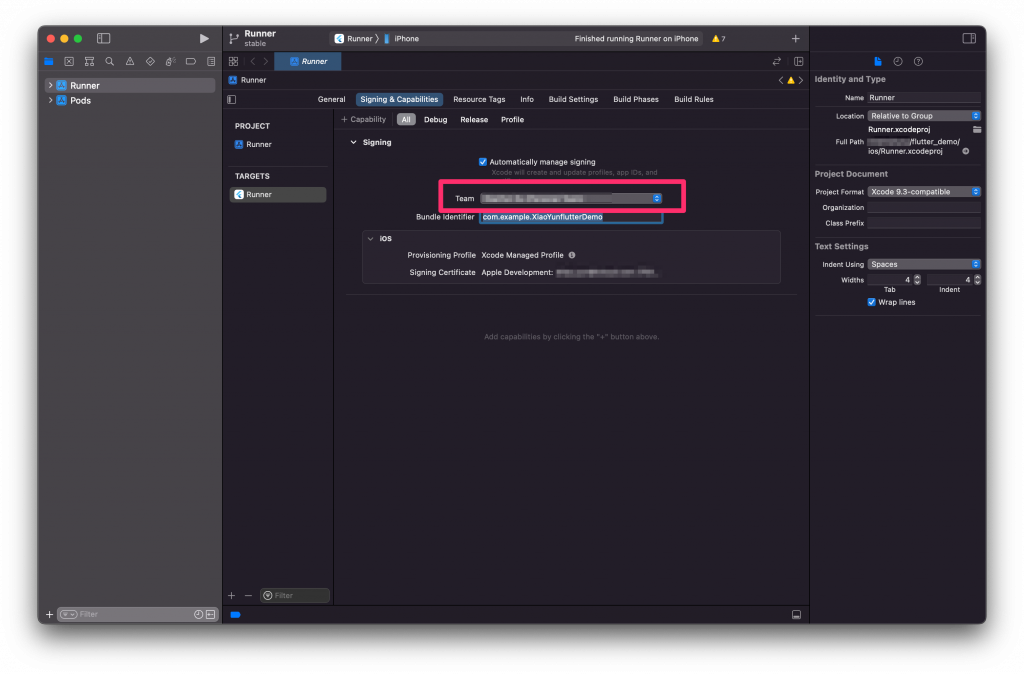Go forward with the editor forward arrow
The width and height of the screenshot is (1024, 674).
(266, 61)
